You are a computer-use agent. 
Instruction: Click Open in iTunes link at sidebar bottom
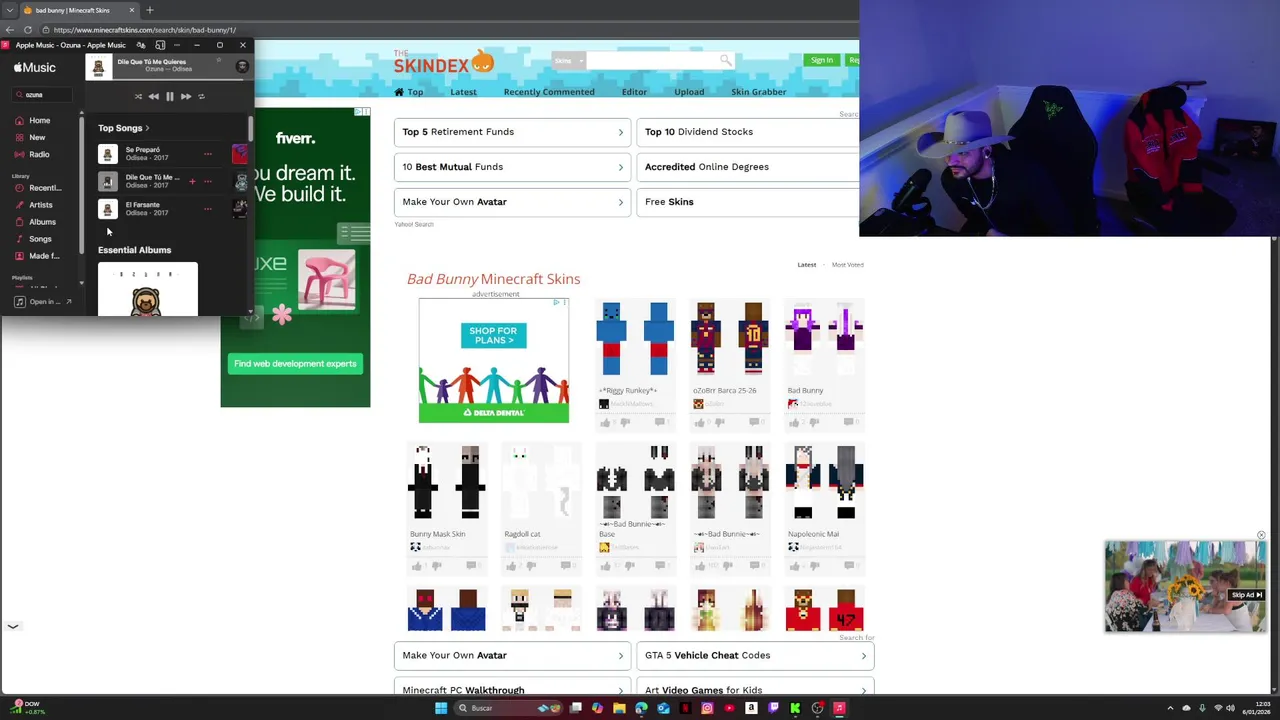click(43, 301)
